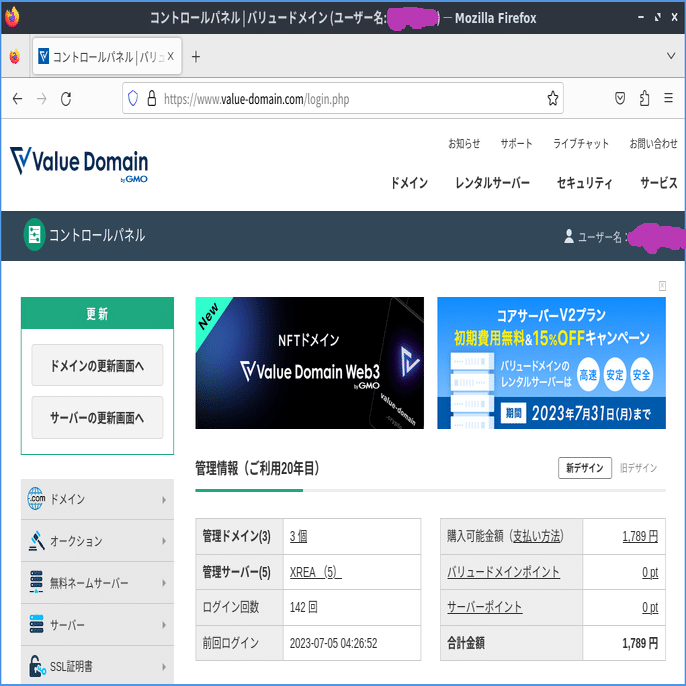This screenshot has width=686, height=686.
Task: Close the コントロールパネル browser tab
Action: (171, 56)
